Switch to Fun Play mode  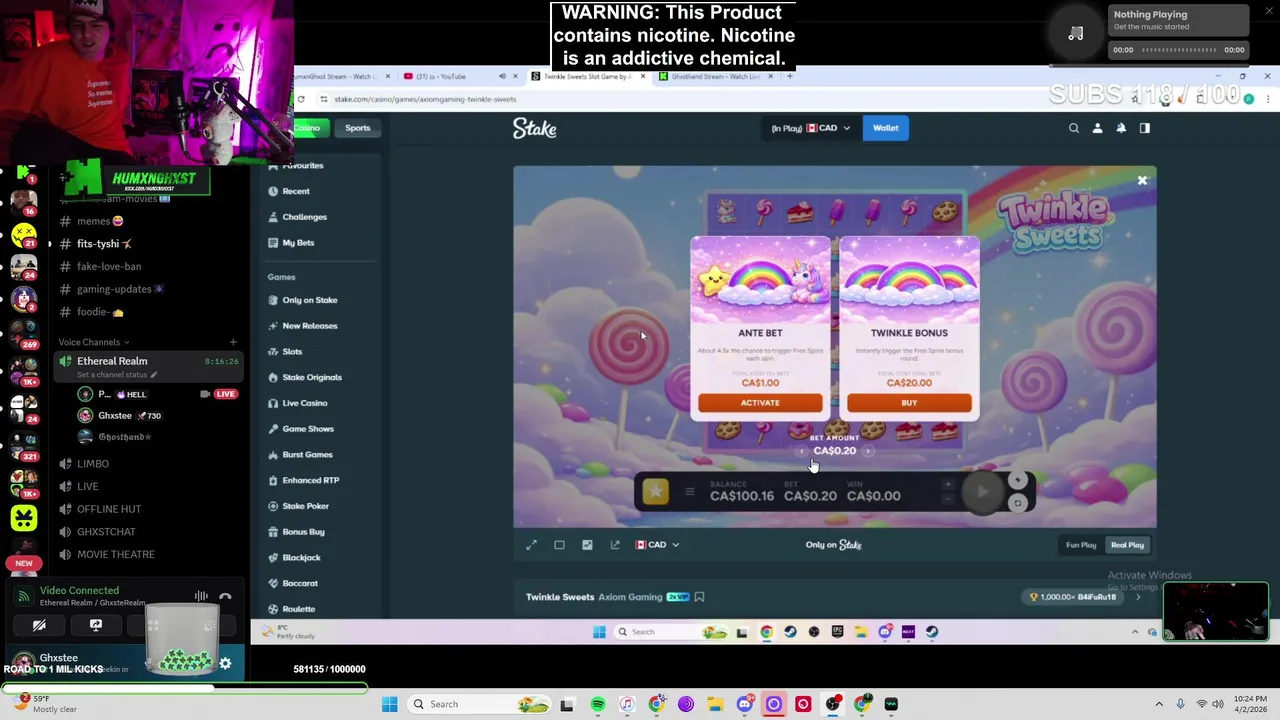[x=1081, y=545]
